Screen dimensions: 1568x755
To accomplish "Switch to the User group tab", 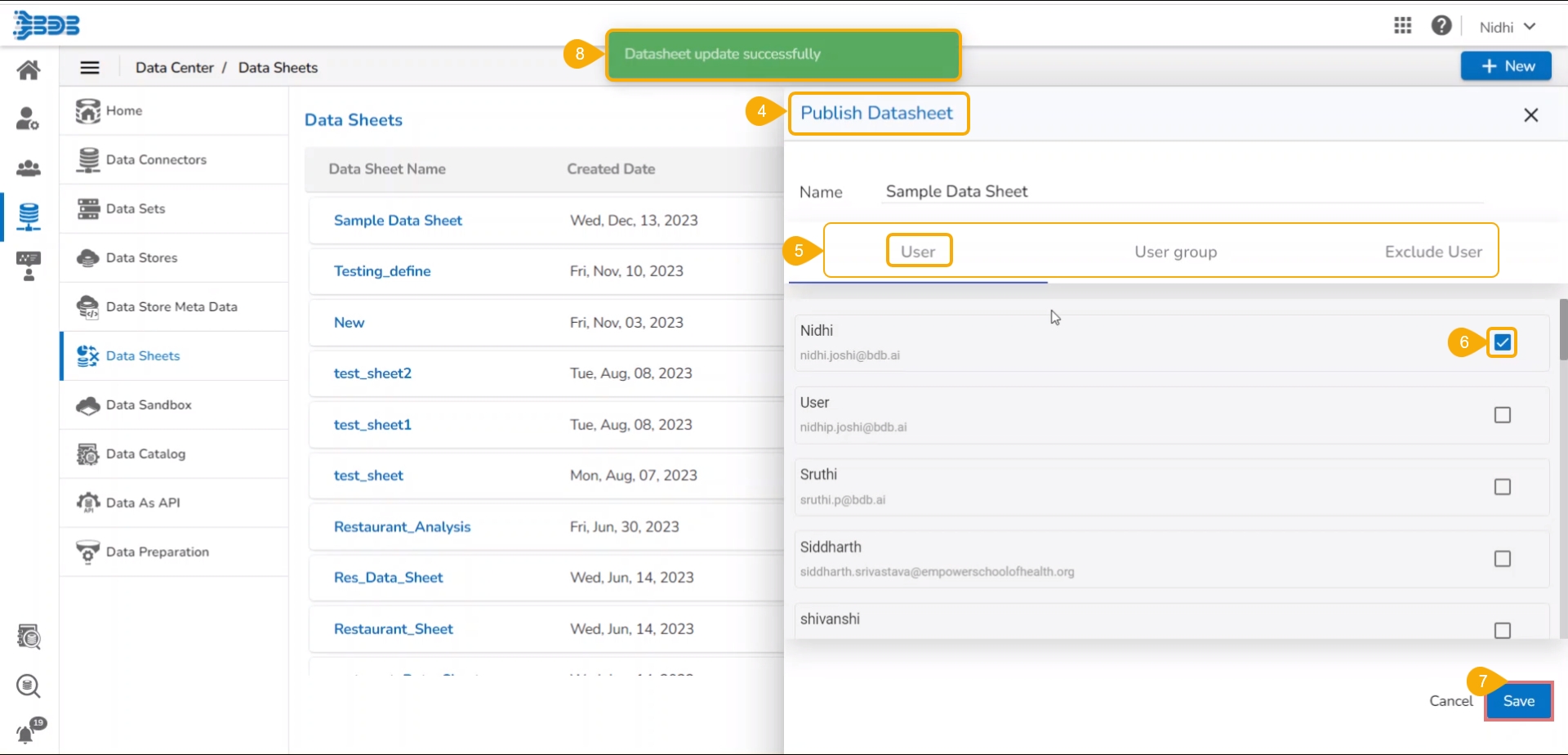I will pyautogui.click(x=1175, y=252).
